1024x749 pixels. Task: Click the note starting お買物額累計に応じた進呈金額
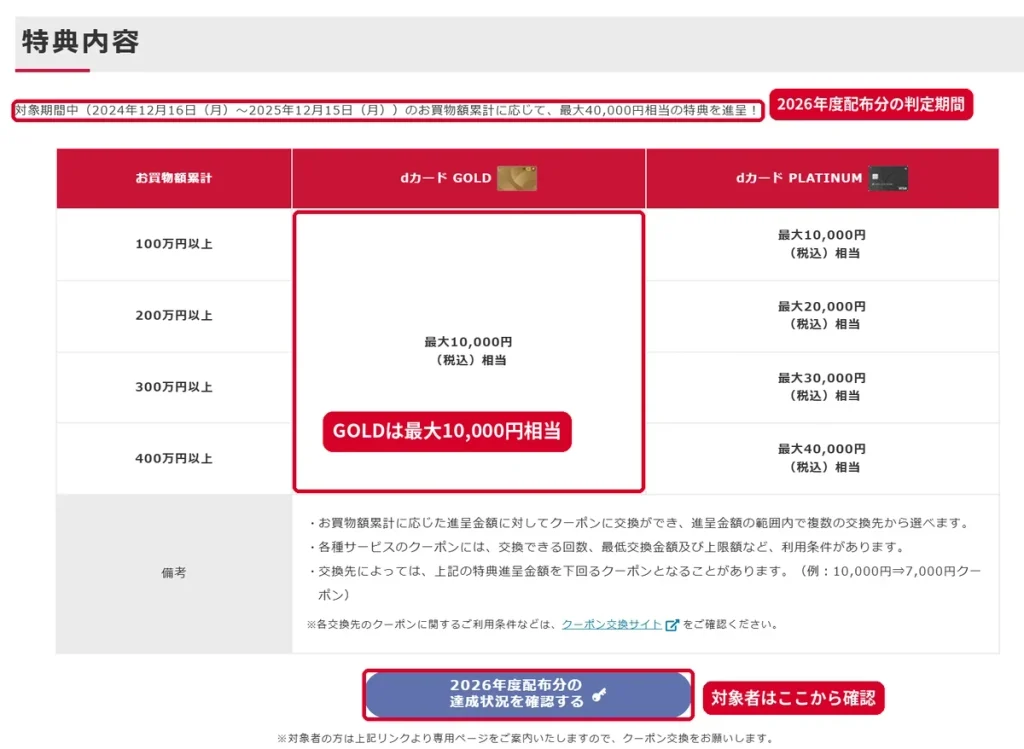point(639,523)
